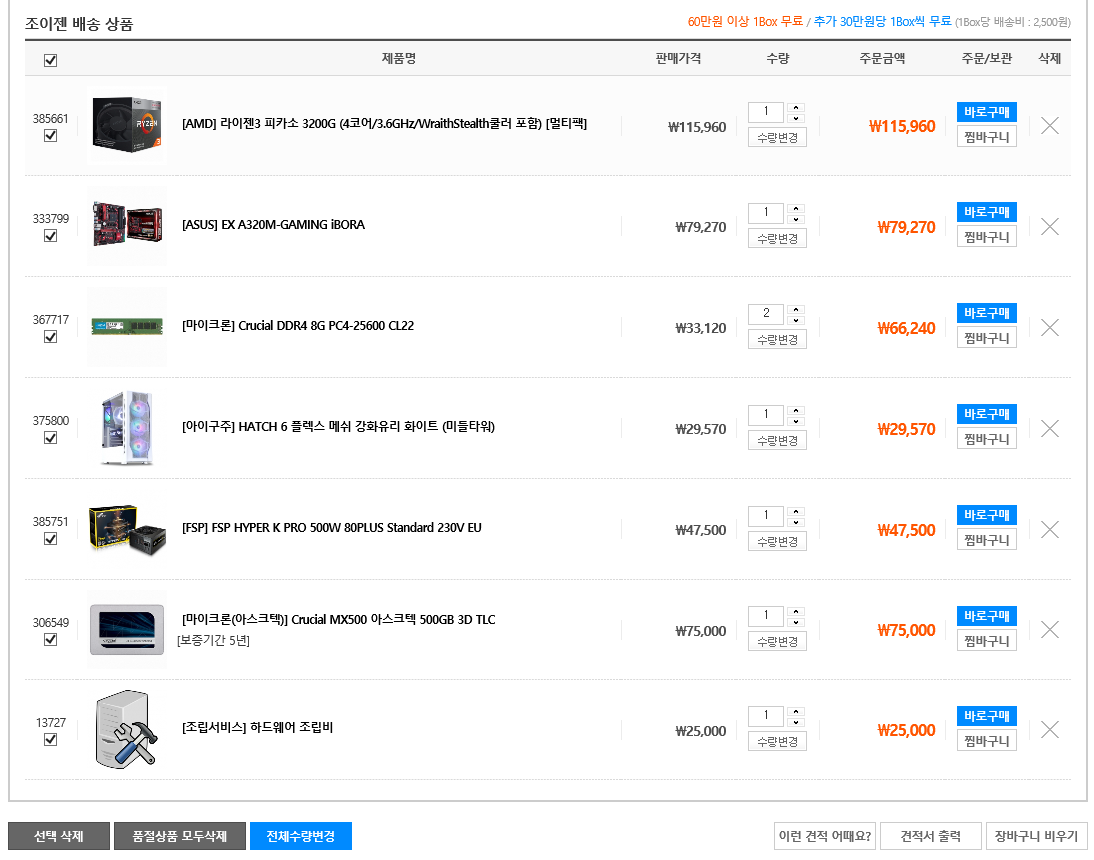This screenshot has height=860, width=1094.
Task: Click 바로구매 for the HATCH 6 case
Action: click(986, 414)
